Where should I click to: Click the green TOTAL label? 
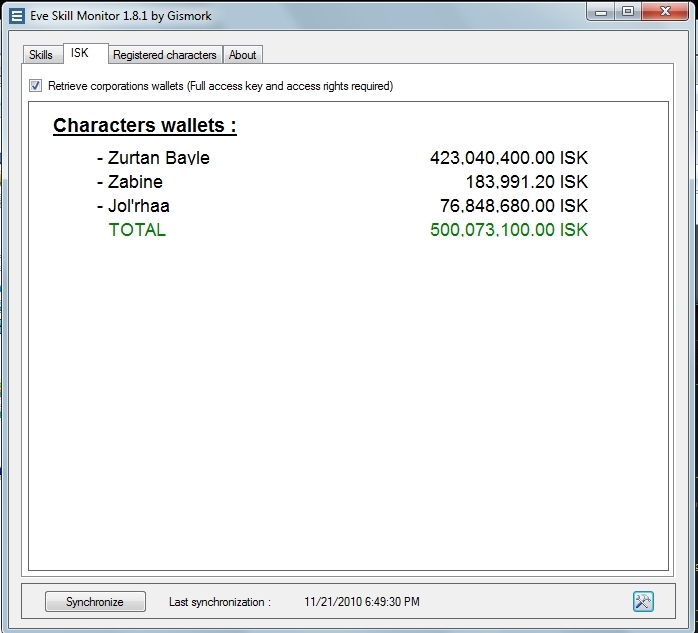click(x=137, y=230)
